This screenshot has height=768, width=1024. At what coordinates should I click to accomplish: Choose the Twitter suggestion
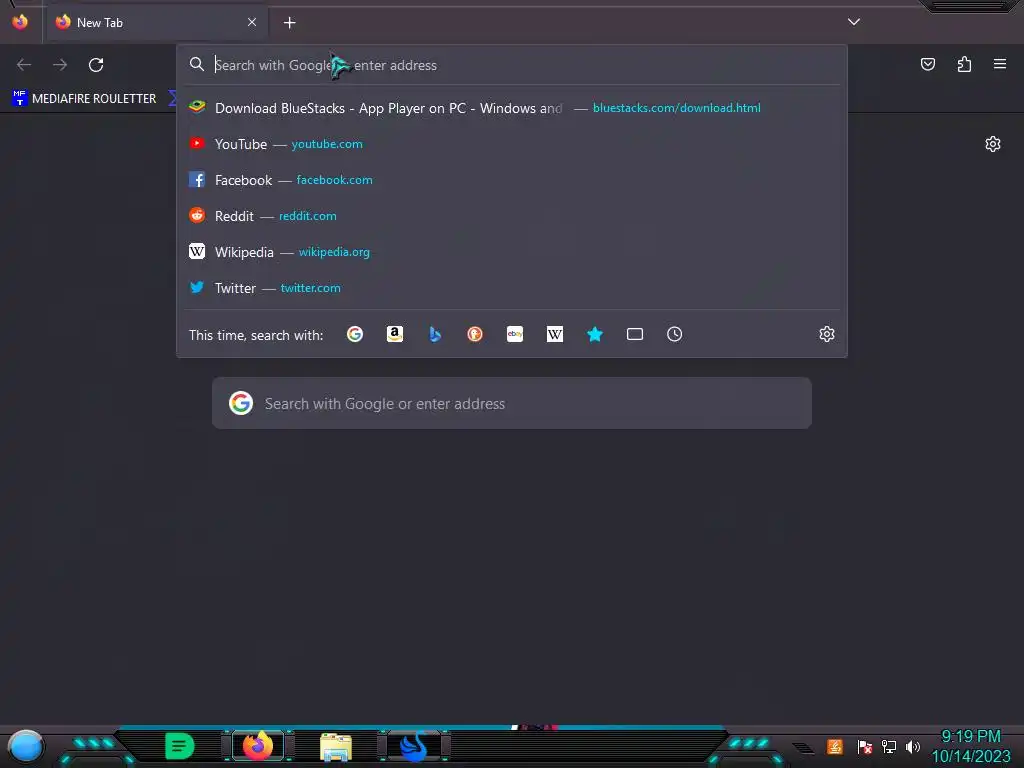[512, 288]
